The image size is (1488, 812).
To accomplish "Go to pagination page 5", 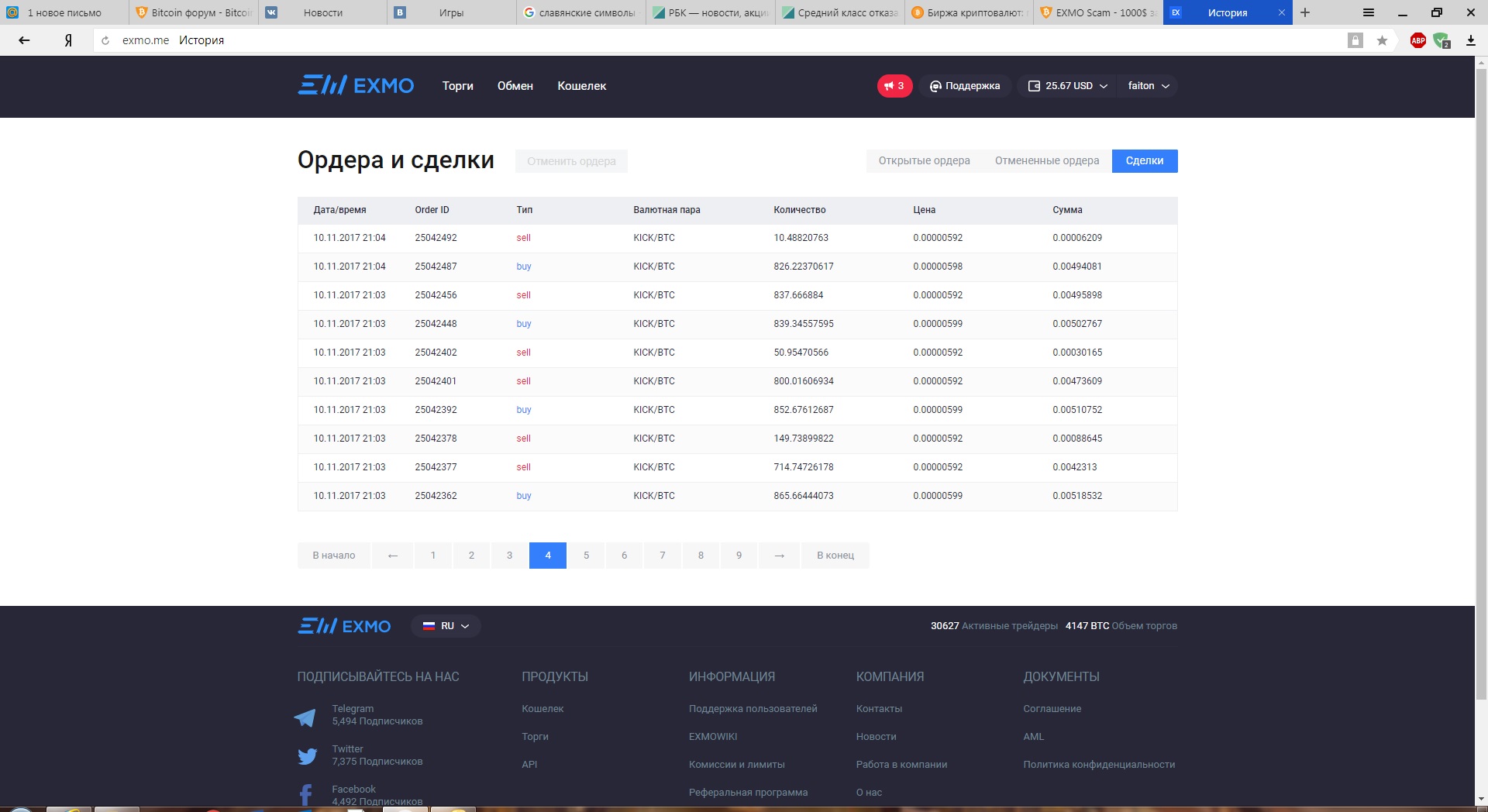I will point(586,556).
